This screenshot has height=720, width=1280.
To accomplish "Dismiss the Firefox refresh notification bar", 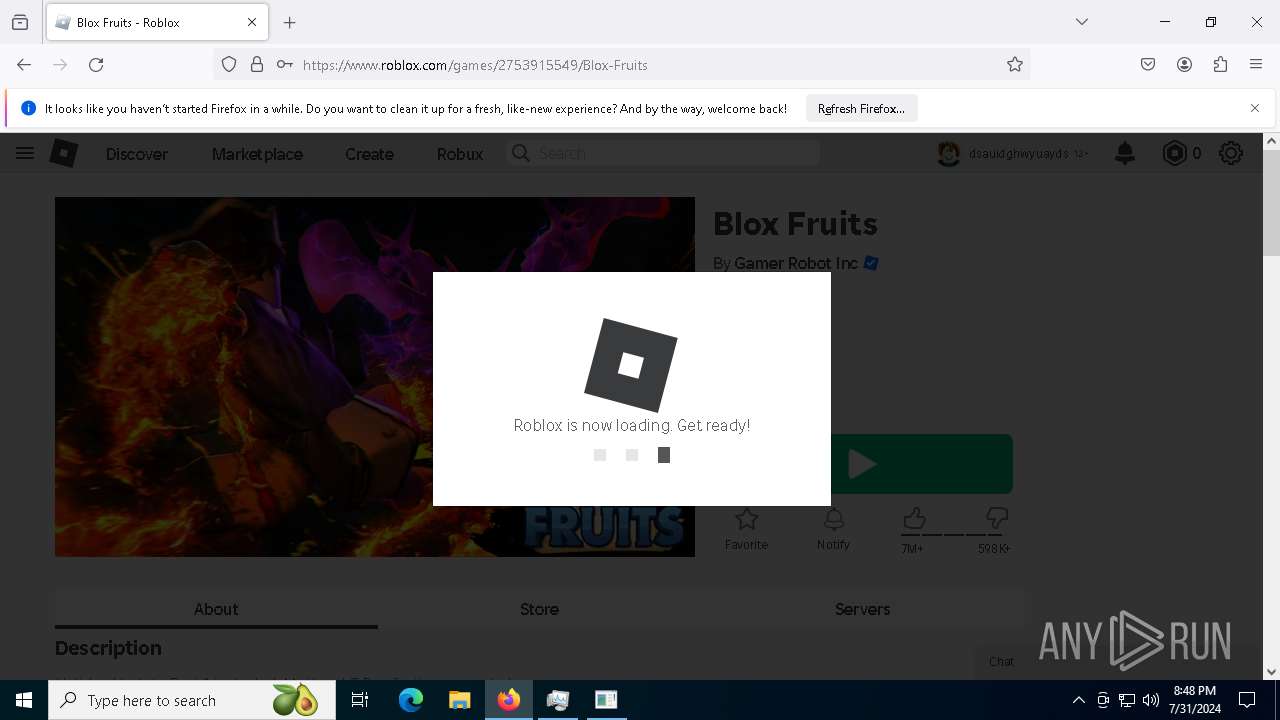I will 1255,108.
